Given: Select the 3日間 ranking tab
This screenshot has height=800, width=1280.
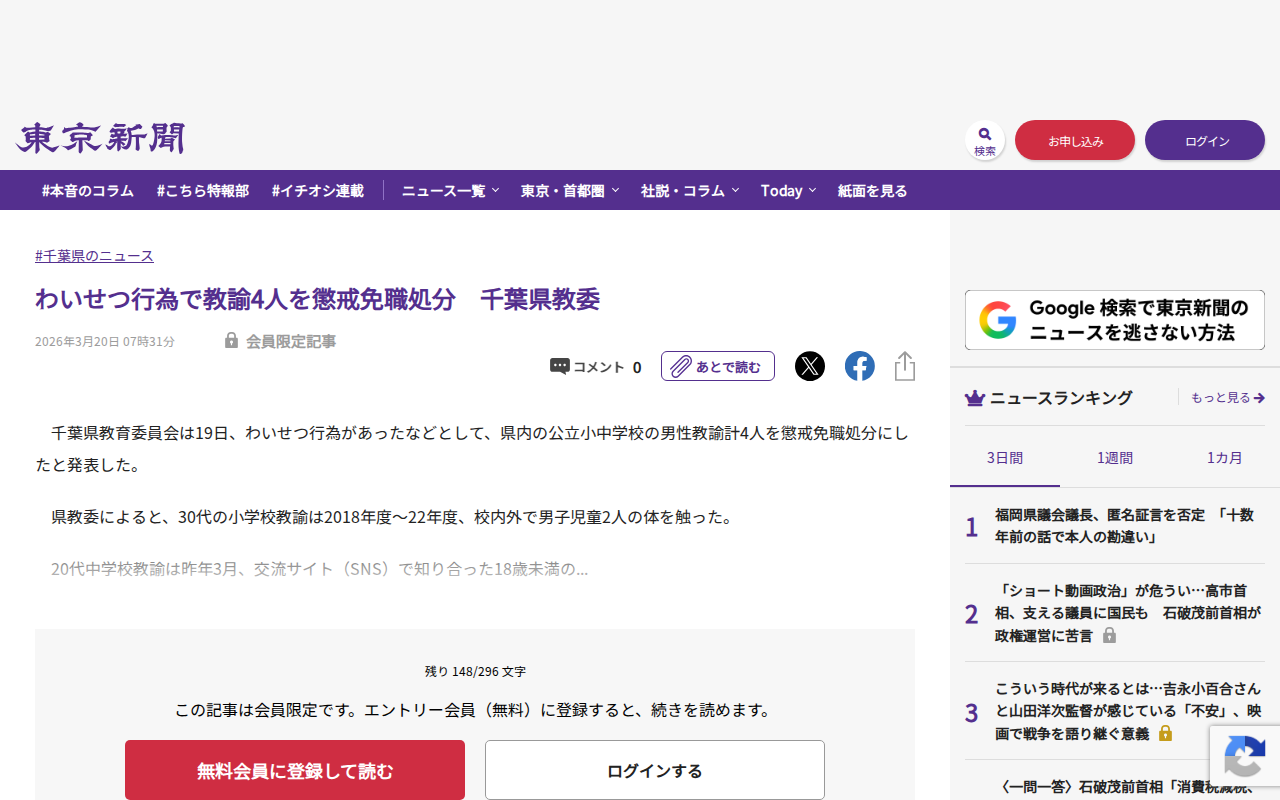Looking at the screenshot, I should [x=1005, y=458].
